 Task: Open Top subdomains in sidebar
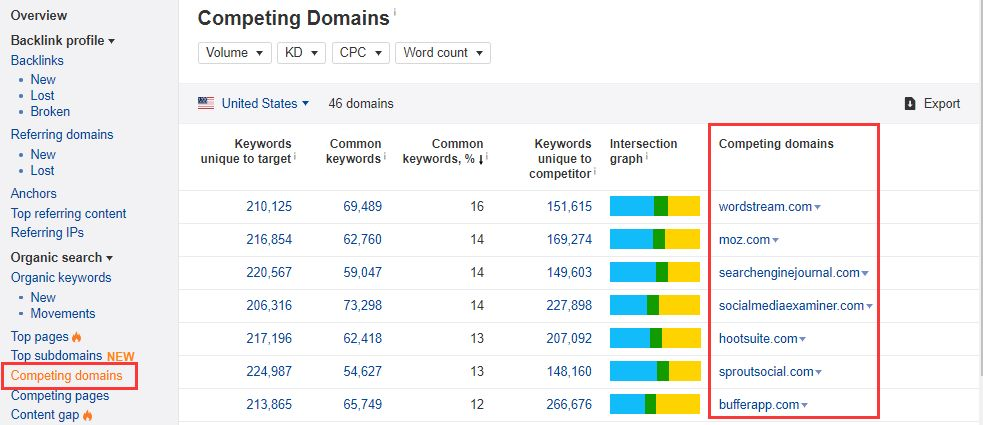56,356
